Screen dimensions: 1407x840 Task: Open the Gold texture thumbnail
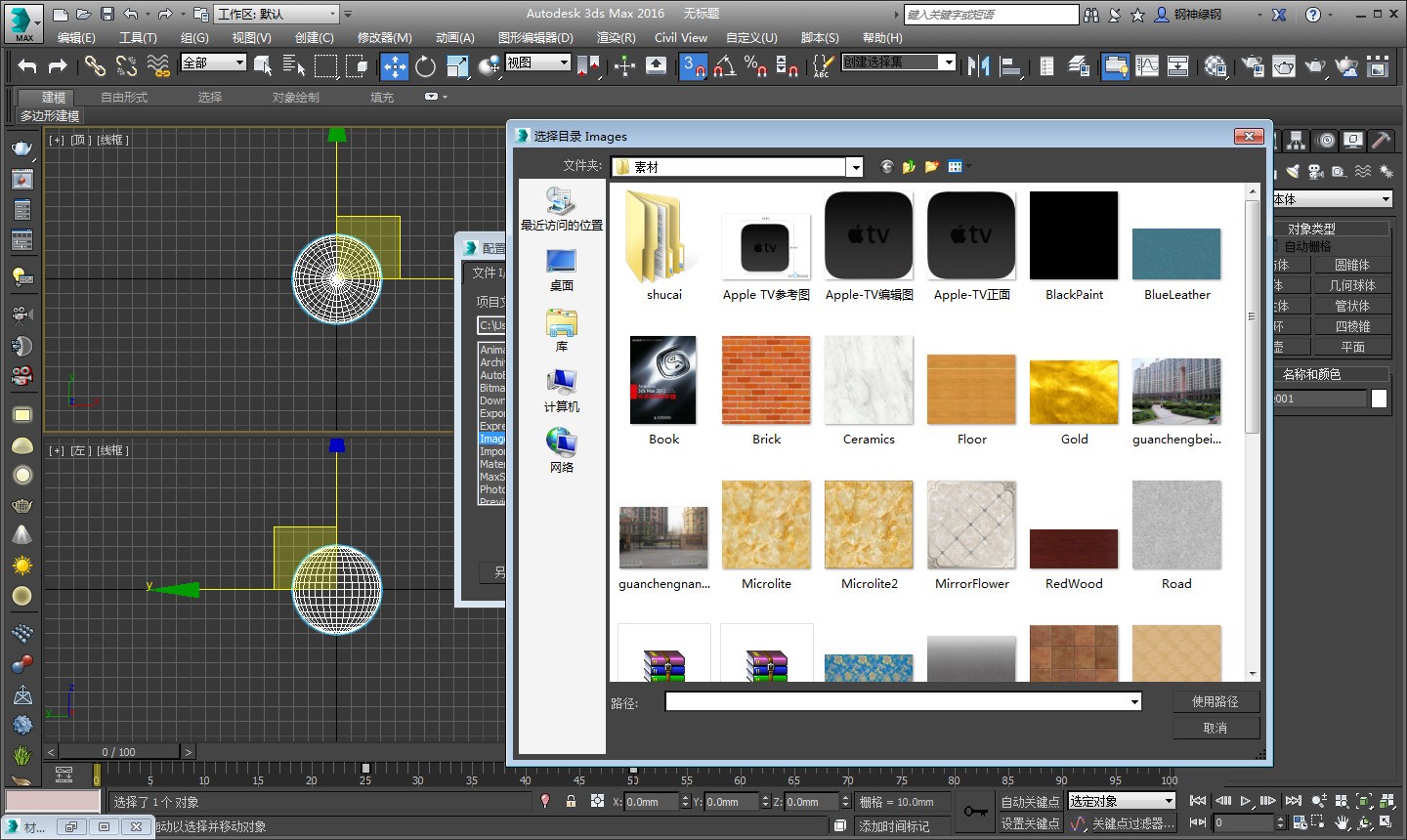click(1073, 390)
